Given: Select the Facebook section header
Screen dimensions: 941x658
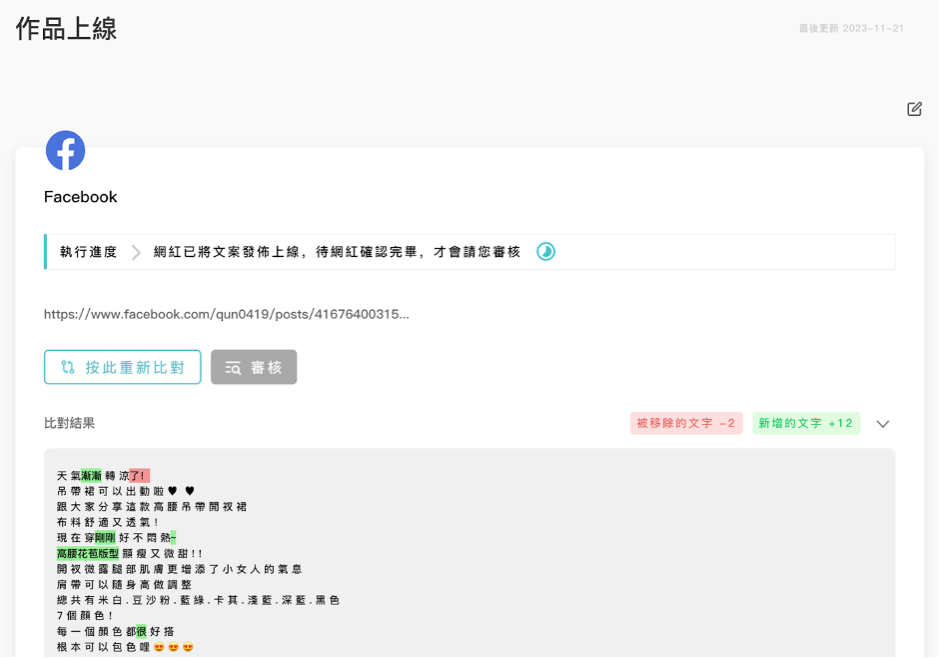Looking at the screenshot, I should 80,197.
